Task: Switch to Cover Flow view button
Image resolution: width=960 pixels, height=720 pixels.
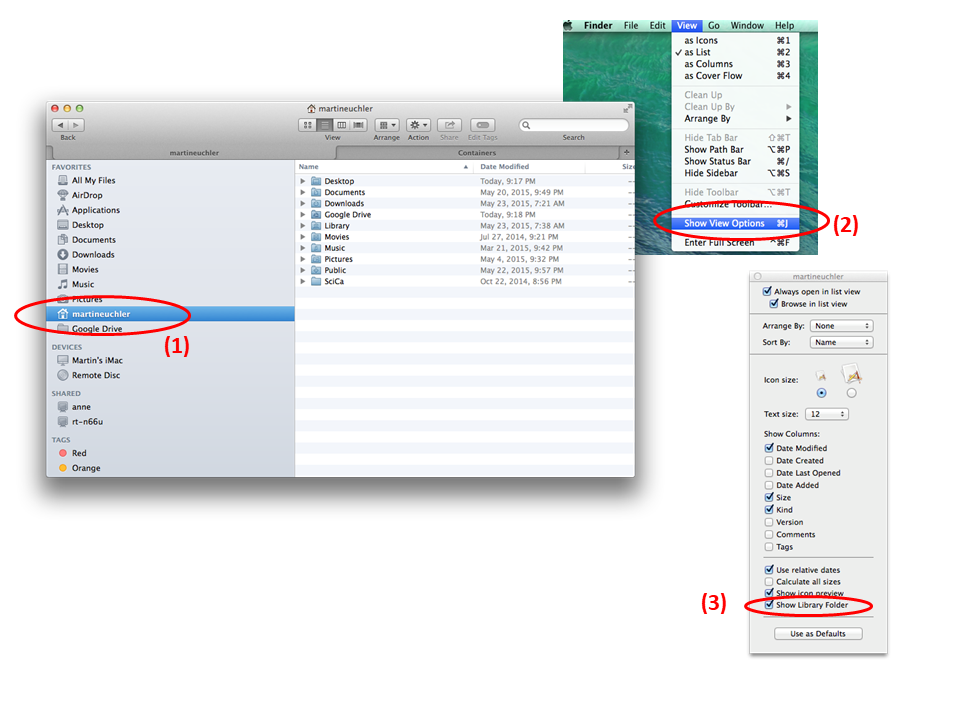Action: pos(358,125)
